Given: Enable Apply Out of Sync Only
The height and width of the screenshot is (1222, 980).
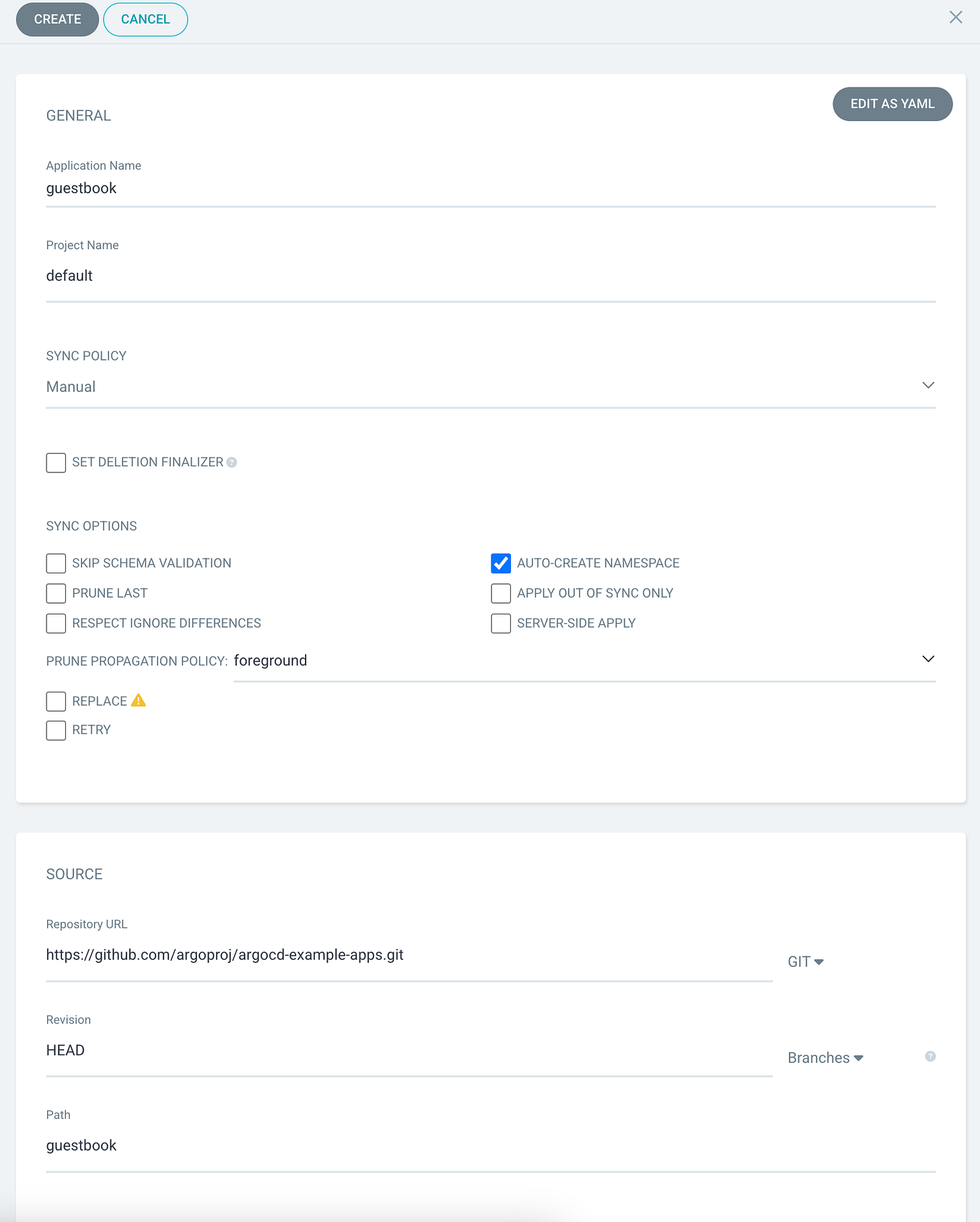Looking at the screenshot, I should coord(501,593).
